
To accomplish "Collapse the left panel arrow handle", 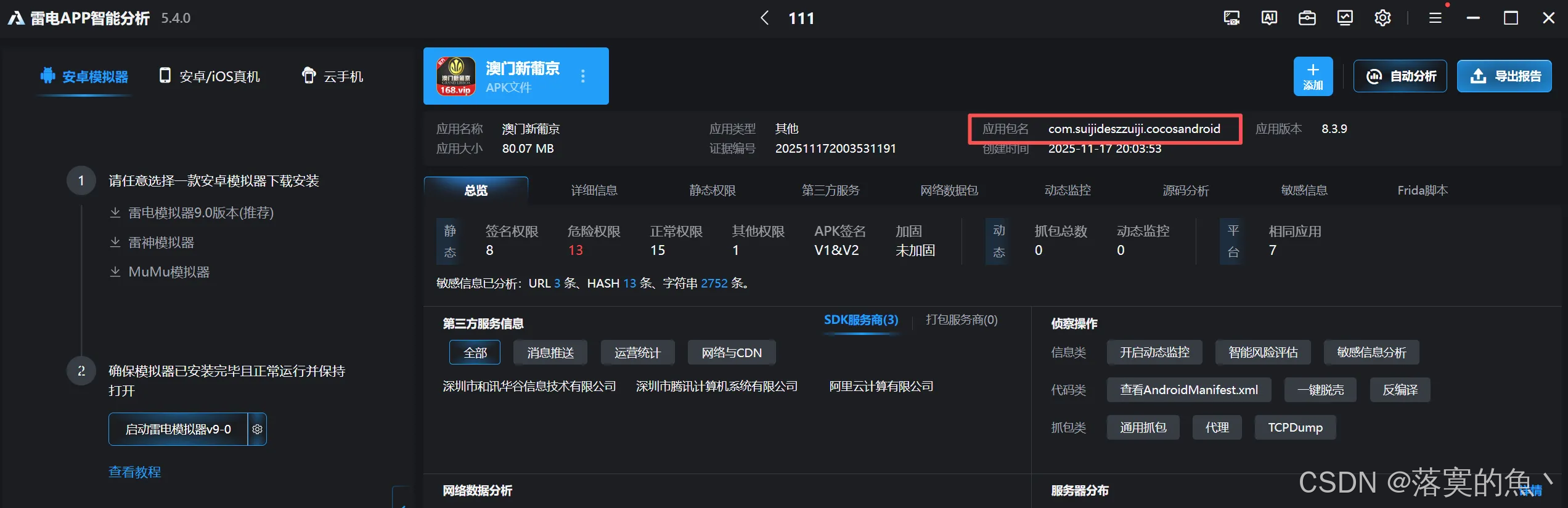I will [401, 499].
